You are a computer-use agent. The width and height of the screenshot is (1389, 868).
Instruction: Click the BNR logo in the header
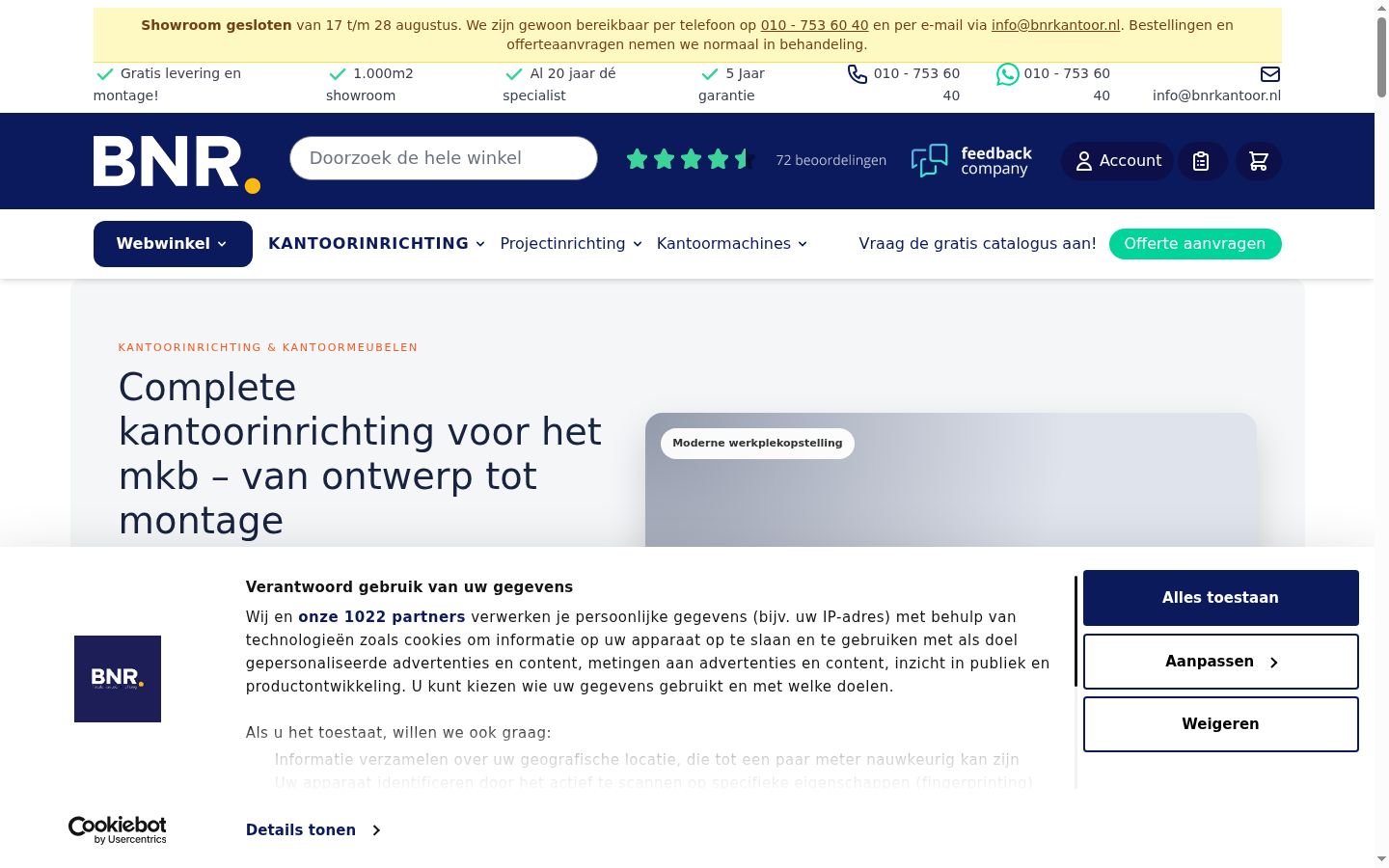coord(177,164)
